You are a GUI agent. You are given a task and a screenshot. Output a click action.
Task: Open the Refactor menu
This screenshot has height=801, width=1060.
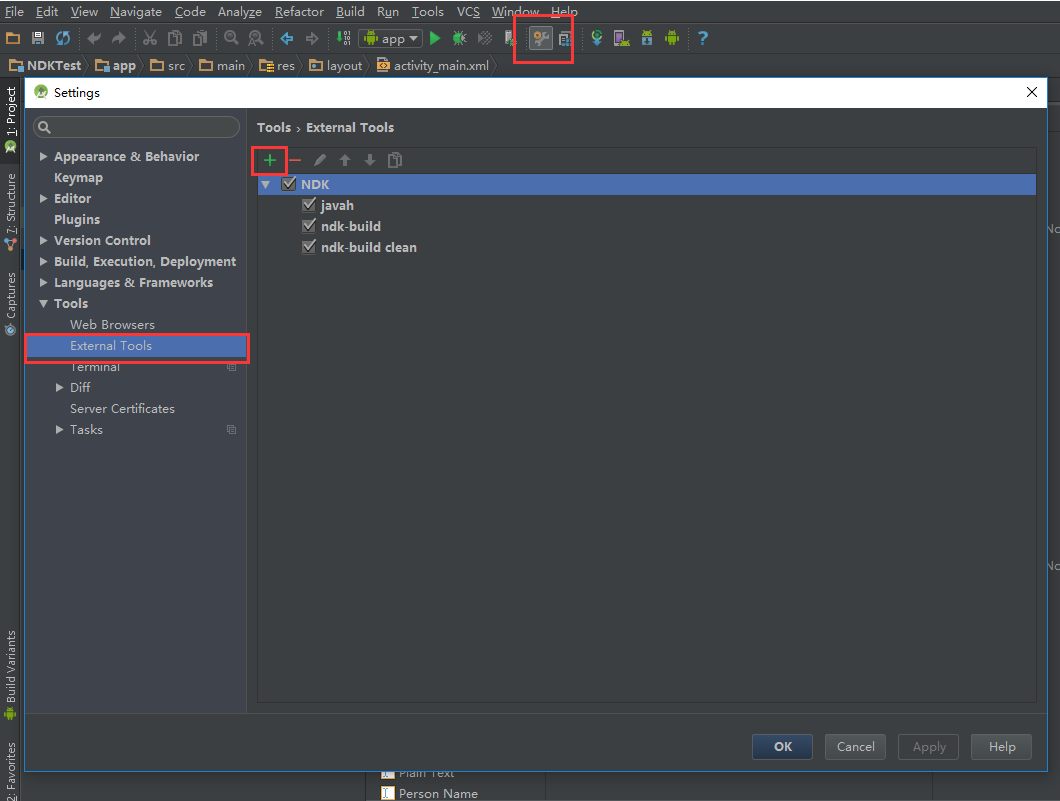tap(299, 11)
